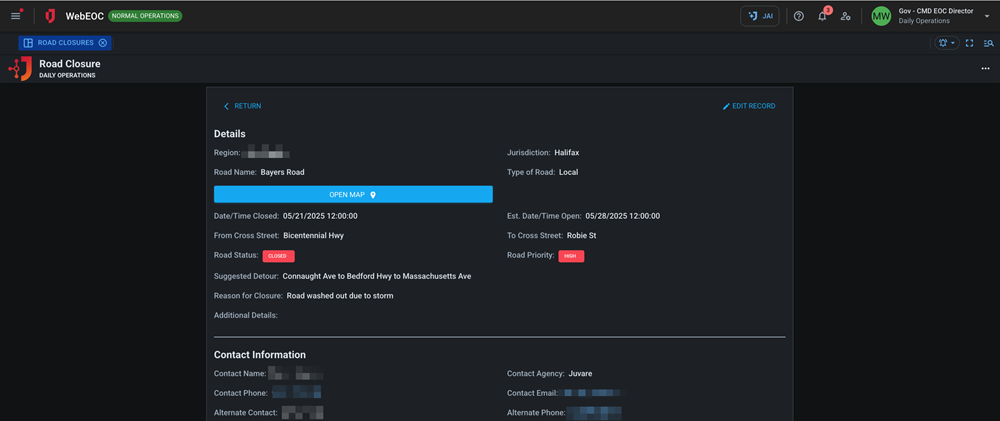The image size is (1000, 421).
Task: Open the list search icon
Action: point(988,43)
